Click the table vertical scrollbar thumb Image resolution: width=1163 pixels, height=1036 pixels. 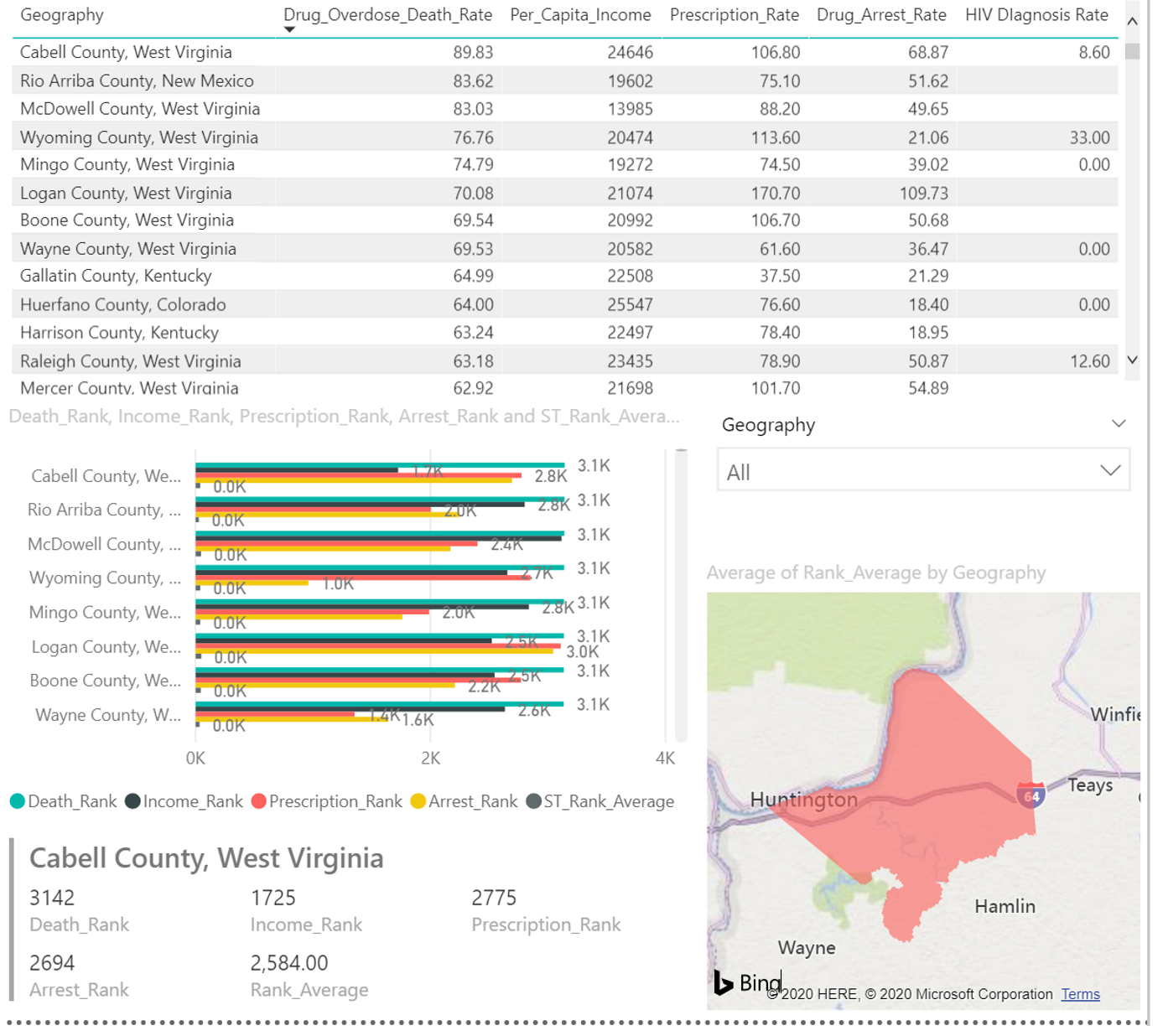point(1132,51)
